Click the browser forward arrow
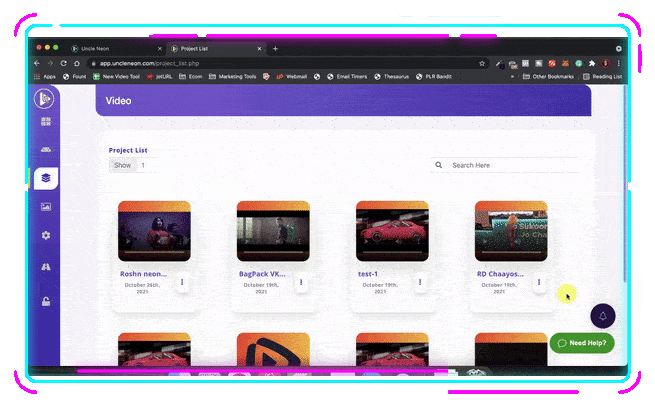 tap(50, 63)
